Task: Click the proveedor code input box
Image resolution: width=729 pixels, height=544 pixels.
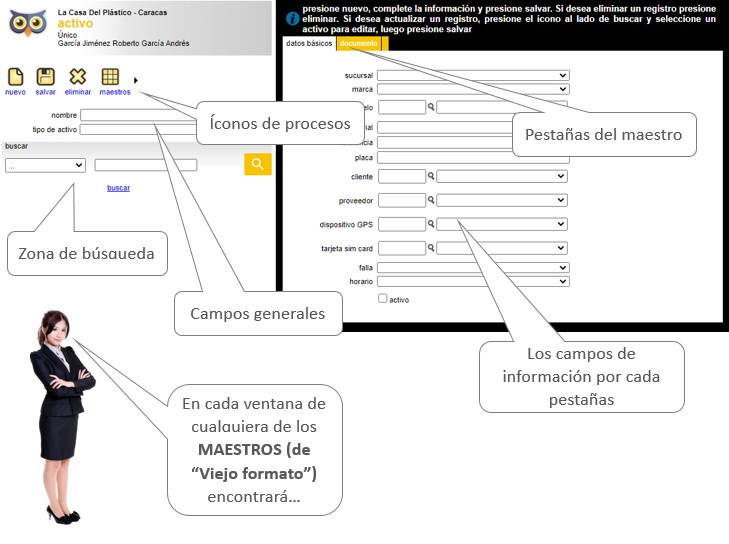Action: tap(402, 200)
